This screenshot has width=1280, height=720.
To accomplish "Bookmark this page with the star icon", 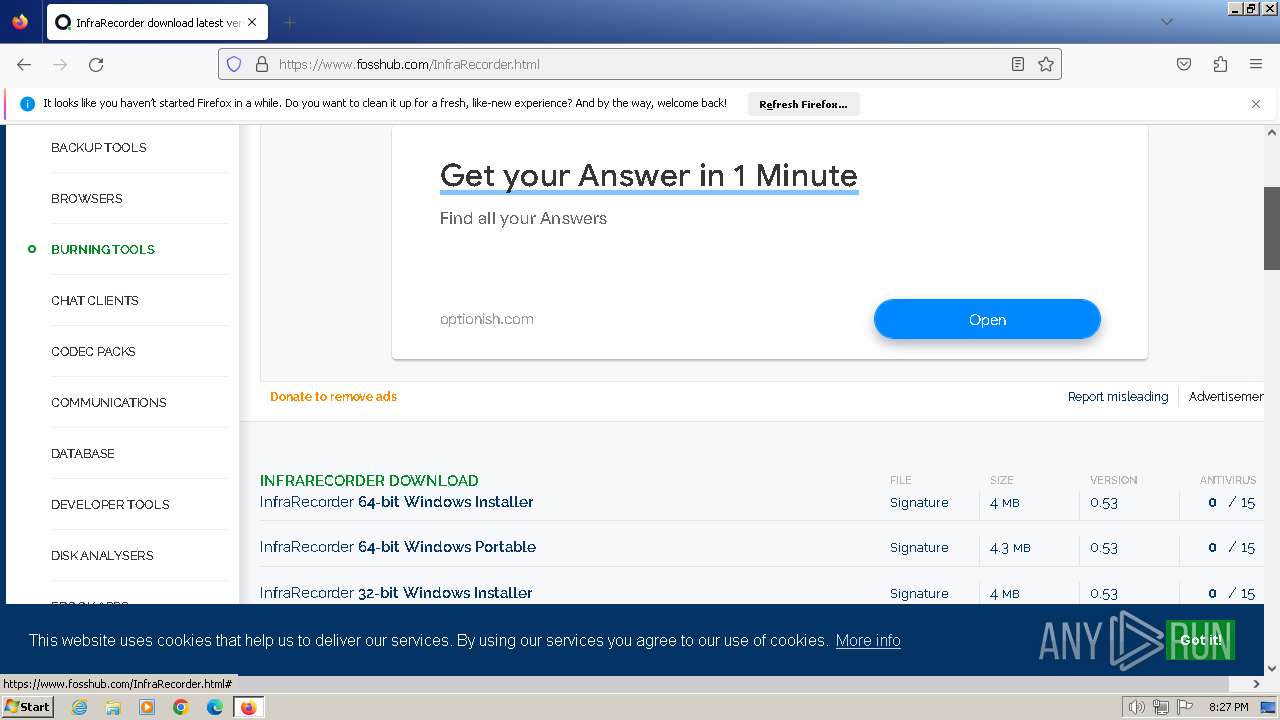I will click(x=1046, y=64).
